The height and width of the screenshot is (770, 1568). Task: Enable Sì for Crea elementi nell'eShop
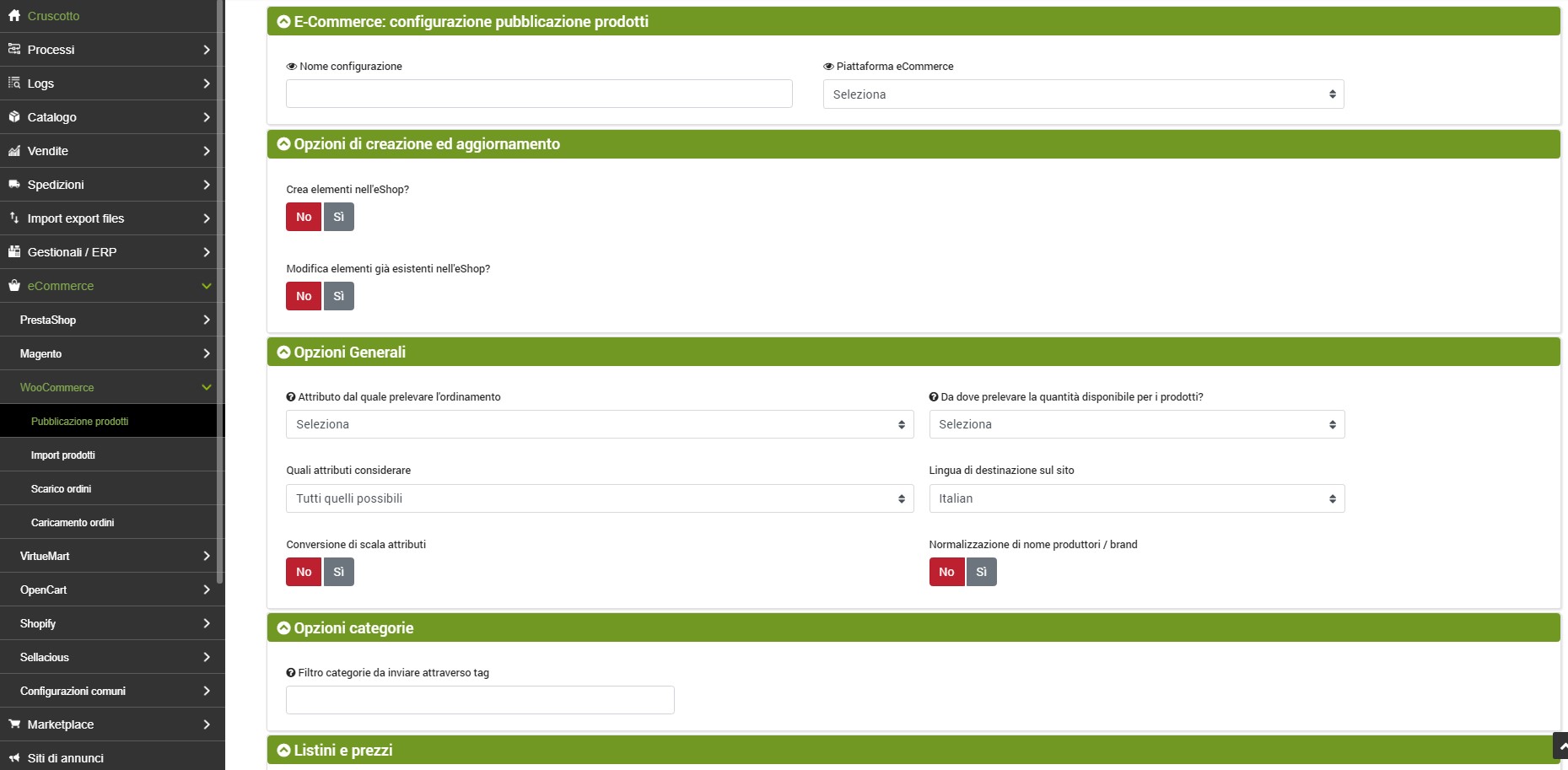point(338,217)
